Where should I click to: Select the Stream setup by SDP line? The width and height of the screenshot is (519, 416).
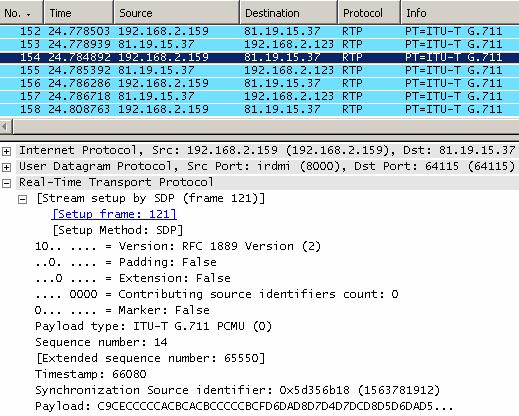point(151,198)
